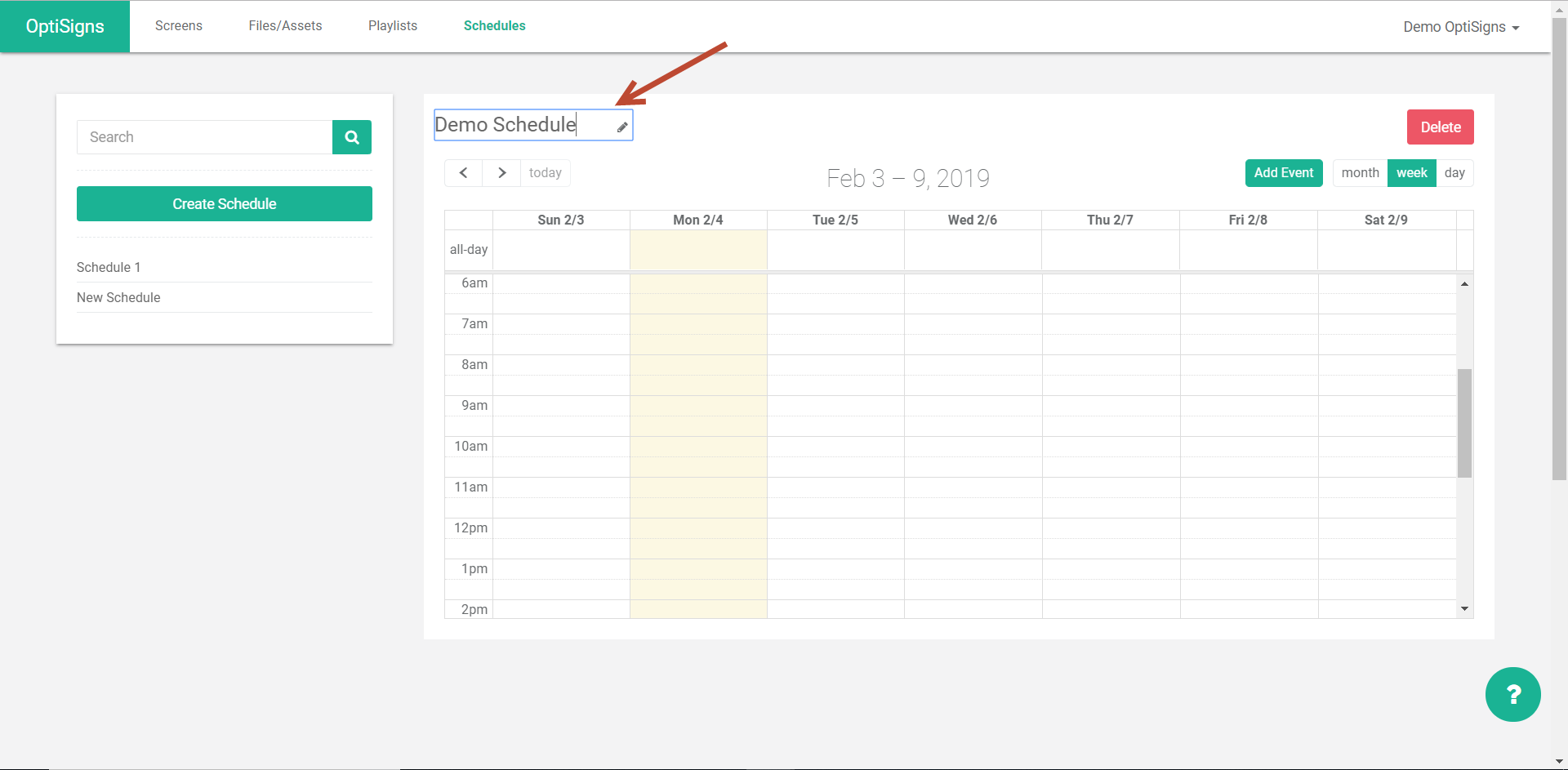Screen dimensions: 1568x770
Task: Click the Add Event button
Action: coord(1284,173)
